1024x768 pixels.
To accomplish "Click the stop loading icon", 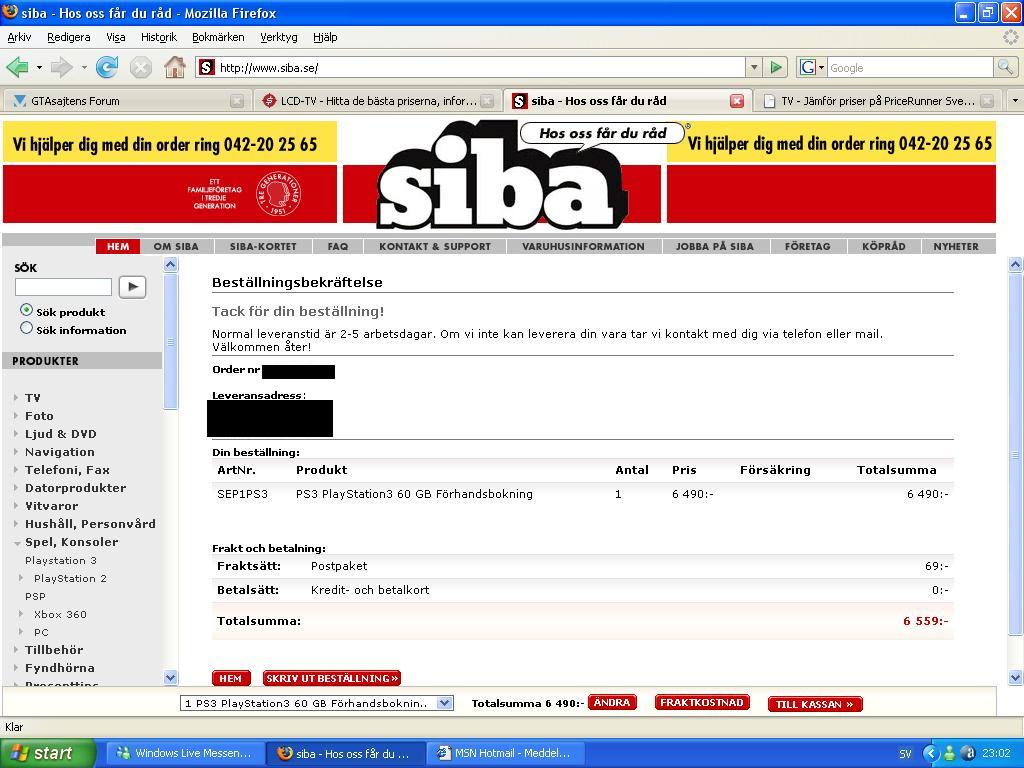I will pyautogui.click(x=140, y=67).
